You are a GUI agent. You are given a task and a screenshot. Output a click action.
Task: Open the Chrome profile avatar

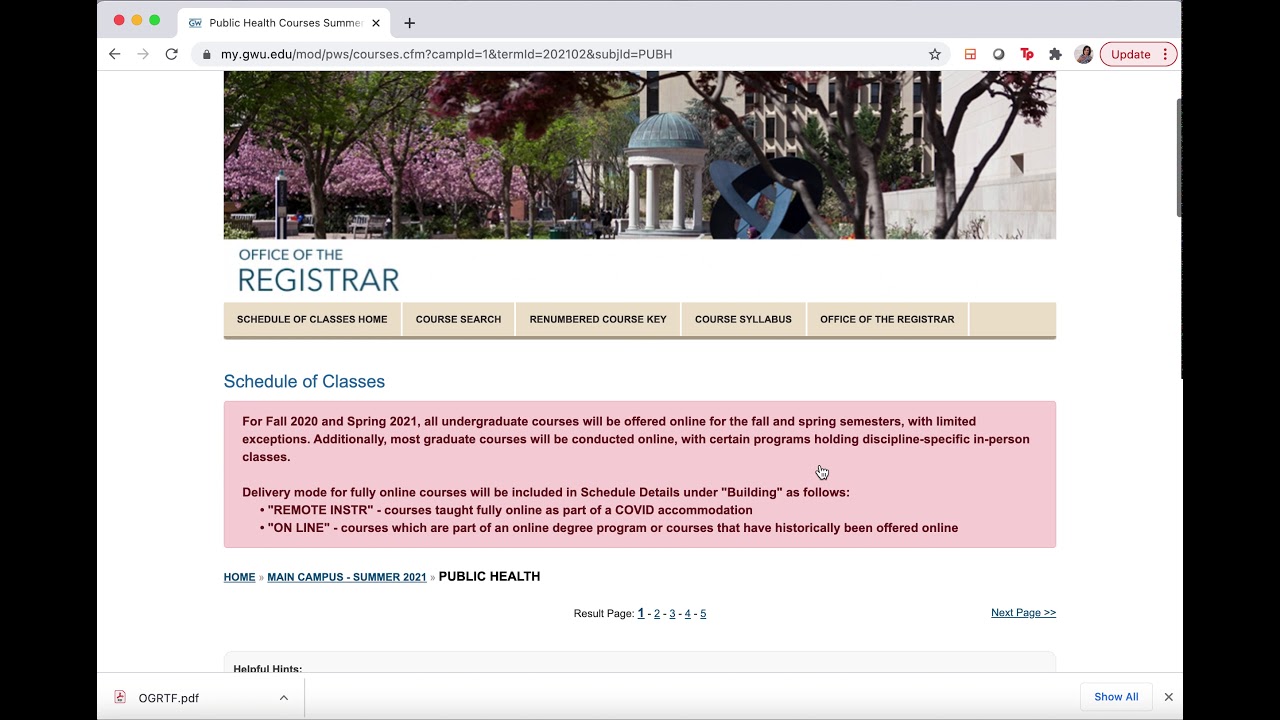[x=1084, y=54]
